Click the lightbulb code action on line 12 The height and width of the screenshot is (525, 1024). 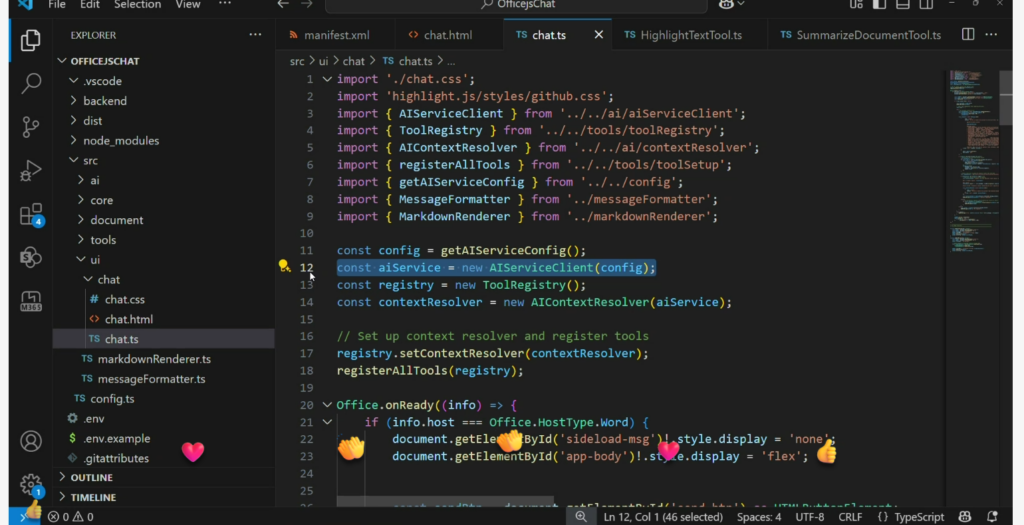point(284,267)
